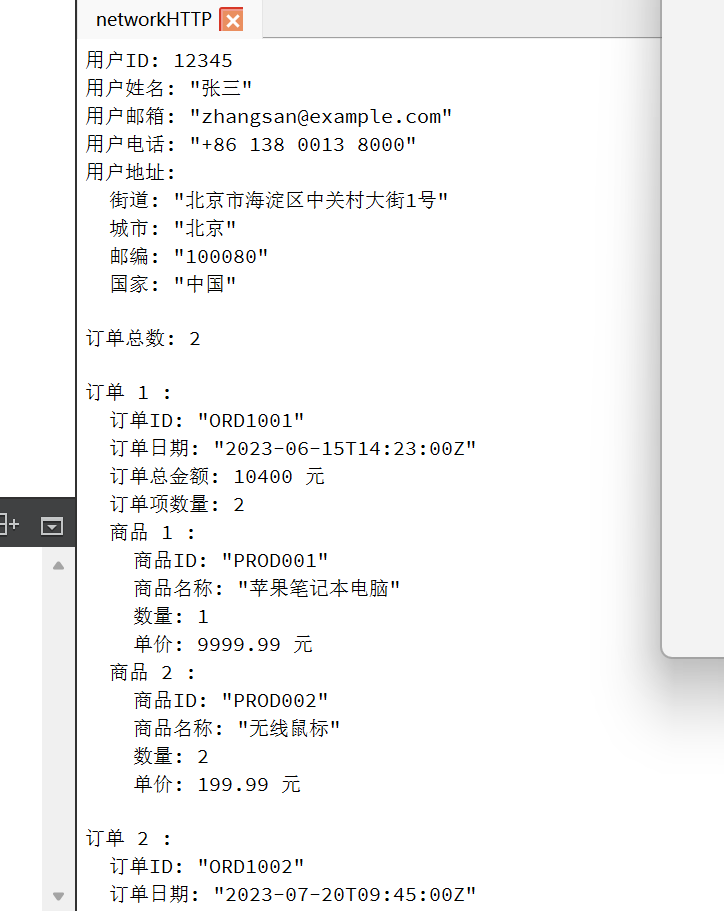Image resolution: width=724 pixels, height=911 pixels.
Task: Click the date line 2023-06-15T14:23:00Z
Action: click(293, 449)
